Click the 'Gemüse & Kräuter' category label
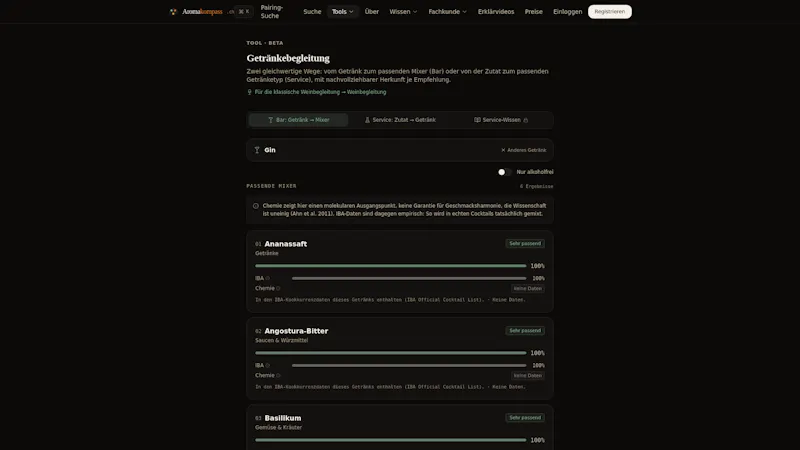The width and height of the screenshot is (800, 450). 279,428
